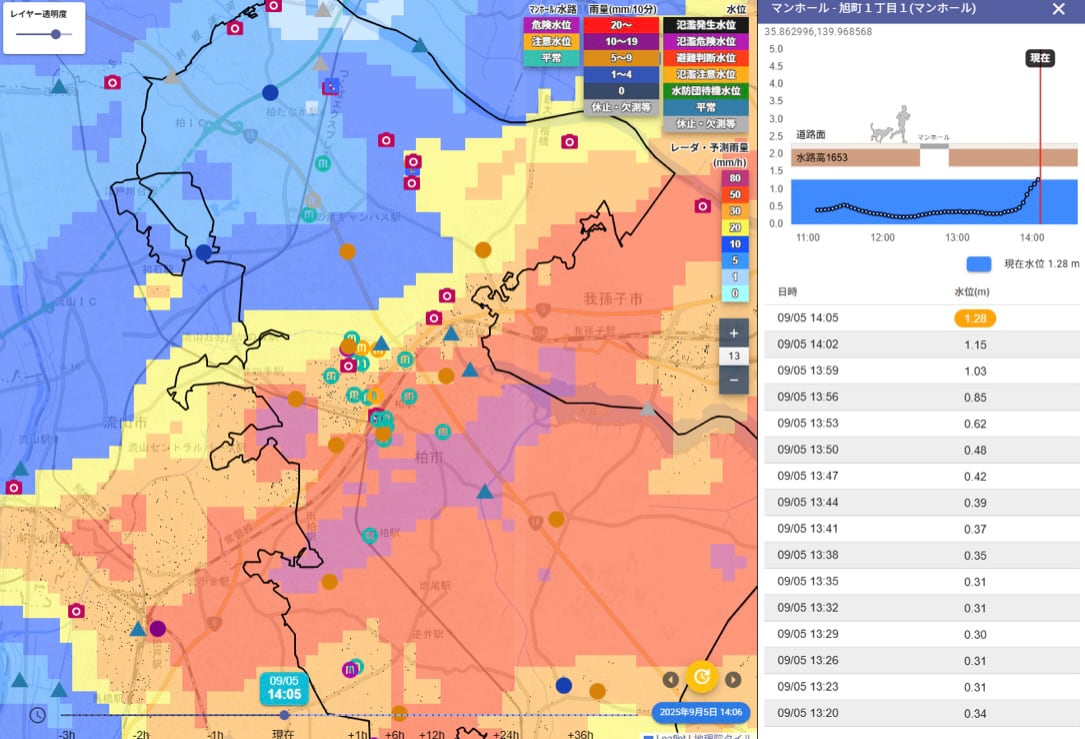Step to the previous time frame arrow
Image resolution: width=1085 pixels, height=739 pixels.
tap(670, 679)
